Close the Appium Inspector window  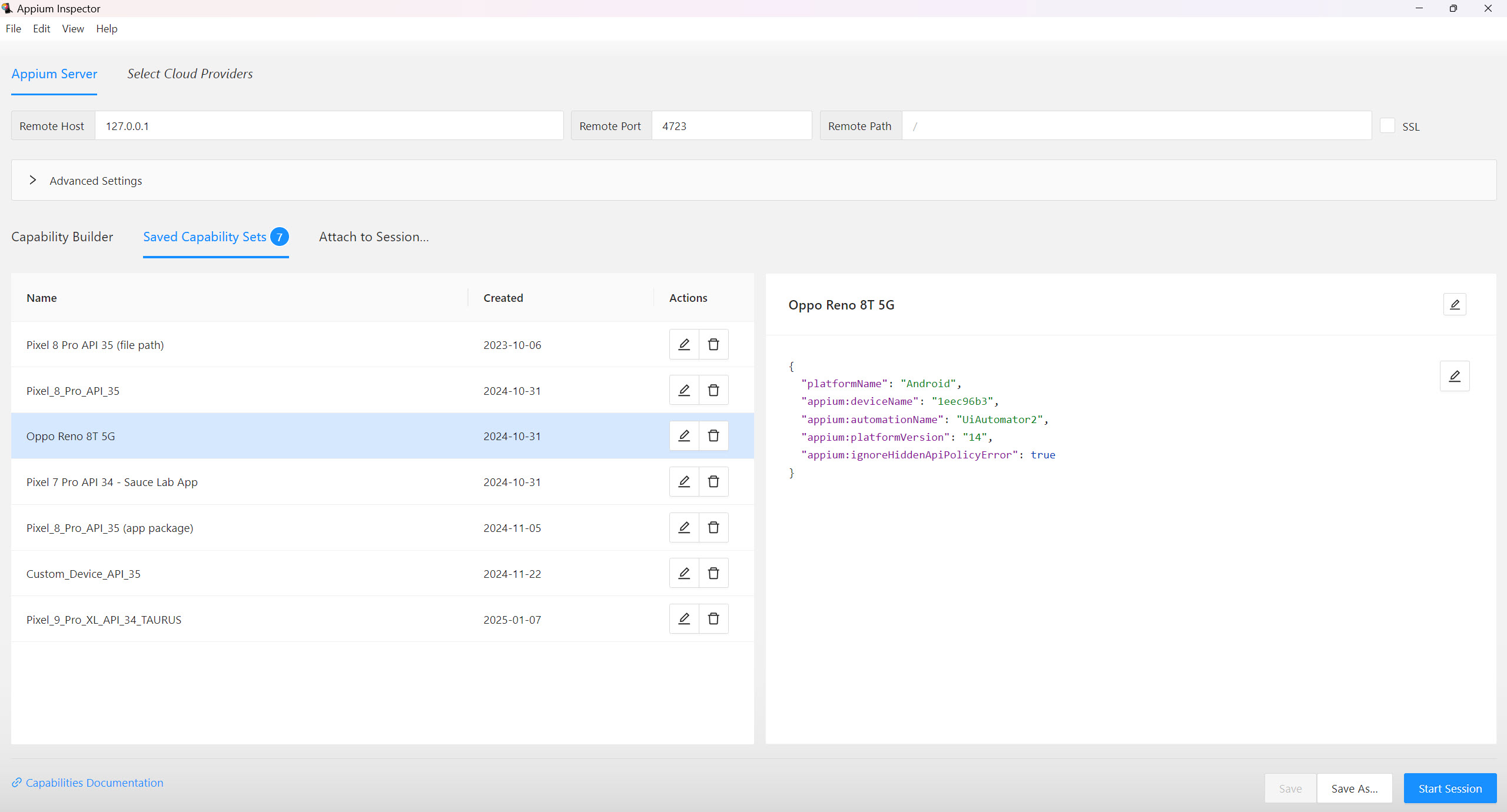[1488, 8]
